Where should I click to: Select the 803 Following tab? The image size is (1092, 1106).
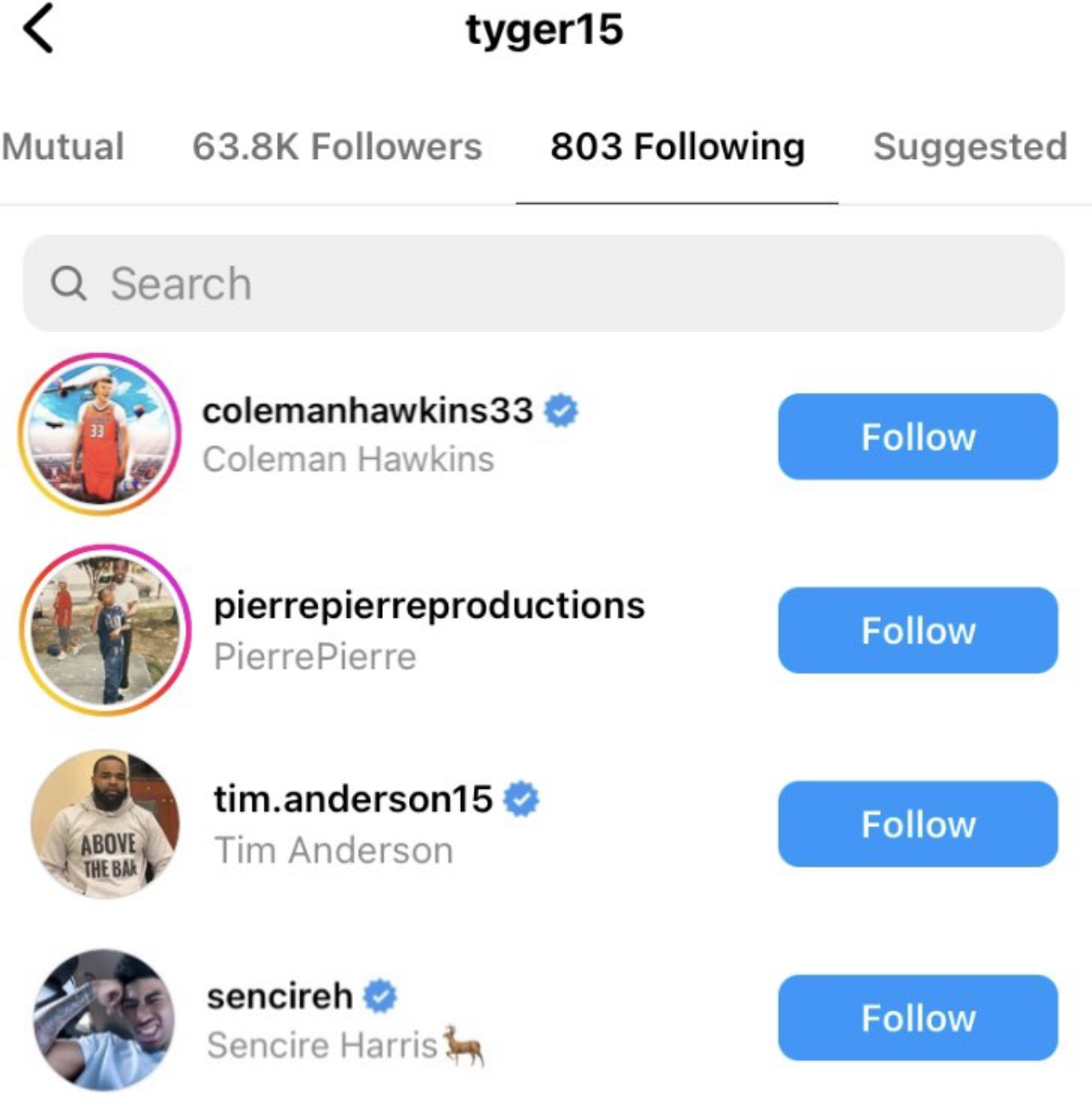point(677,146)
